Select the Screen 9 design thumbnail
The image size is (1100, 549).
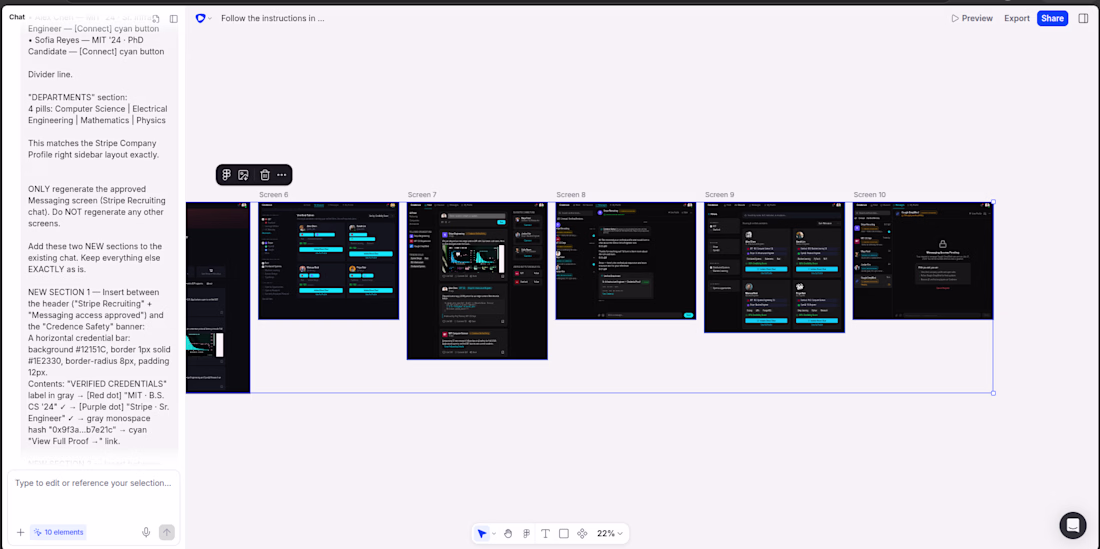tap(774, 267)
